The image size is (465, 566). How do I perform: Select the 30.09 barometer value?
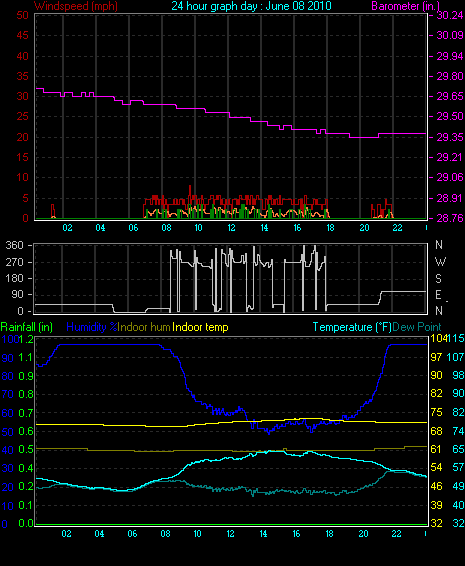(450, 35)
